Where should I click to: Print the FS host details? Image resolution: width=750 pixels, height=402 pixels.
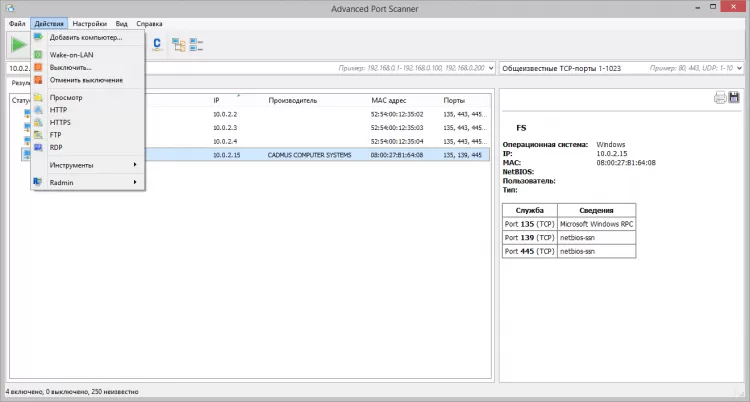(x=719, y=97)
